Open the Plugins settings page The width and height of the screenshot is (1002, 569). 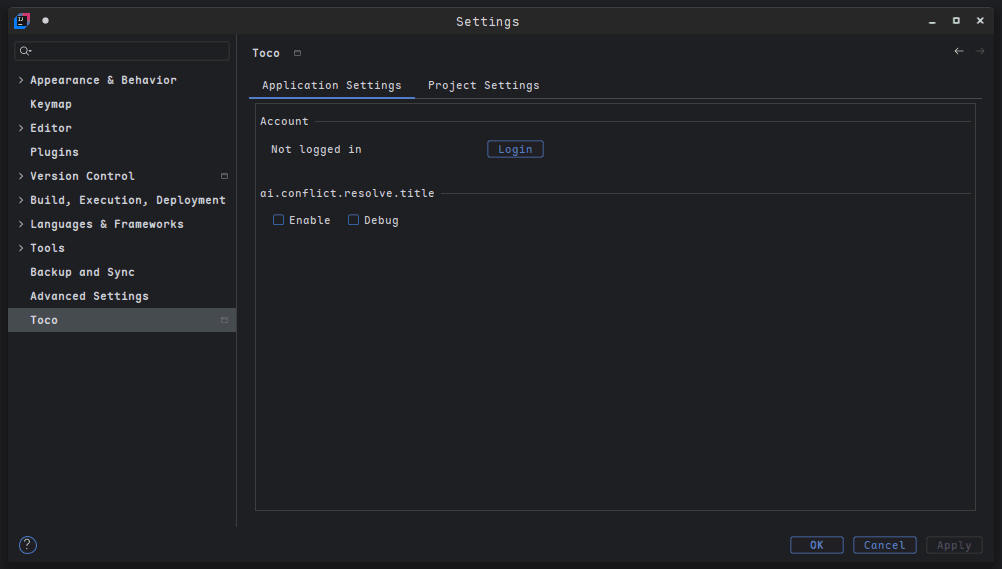coord(54,152)
